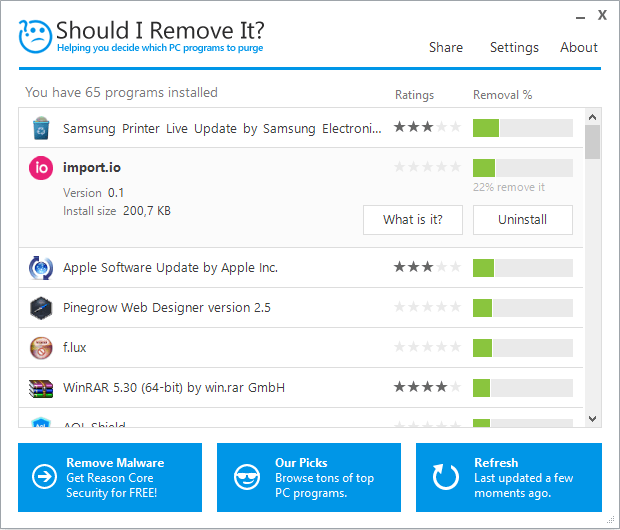This screenshot has width=620, height=530.
Task: Minimize the Should I Remove It window
Action: coord(580,17)
